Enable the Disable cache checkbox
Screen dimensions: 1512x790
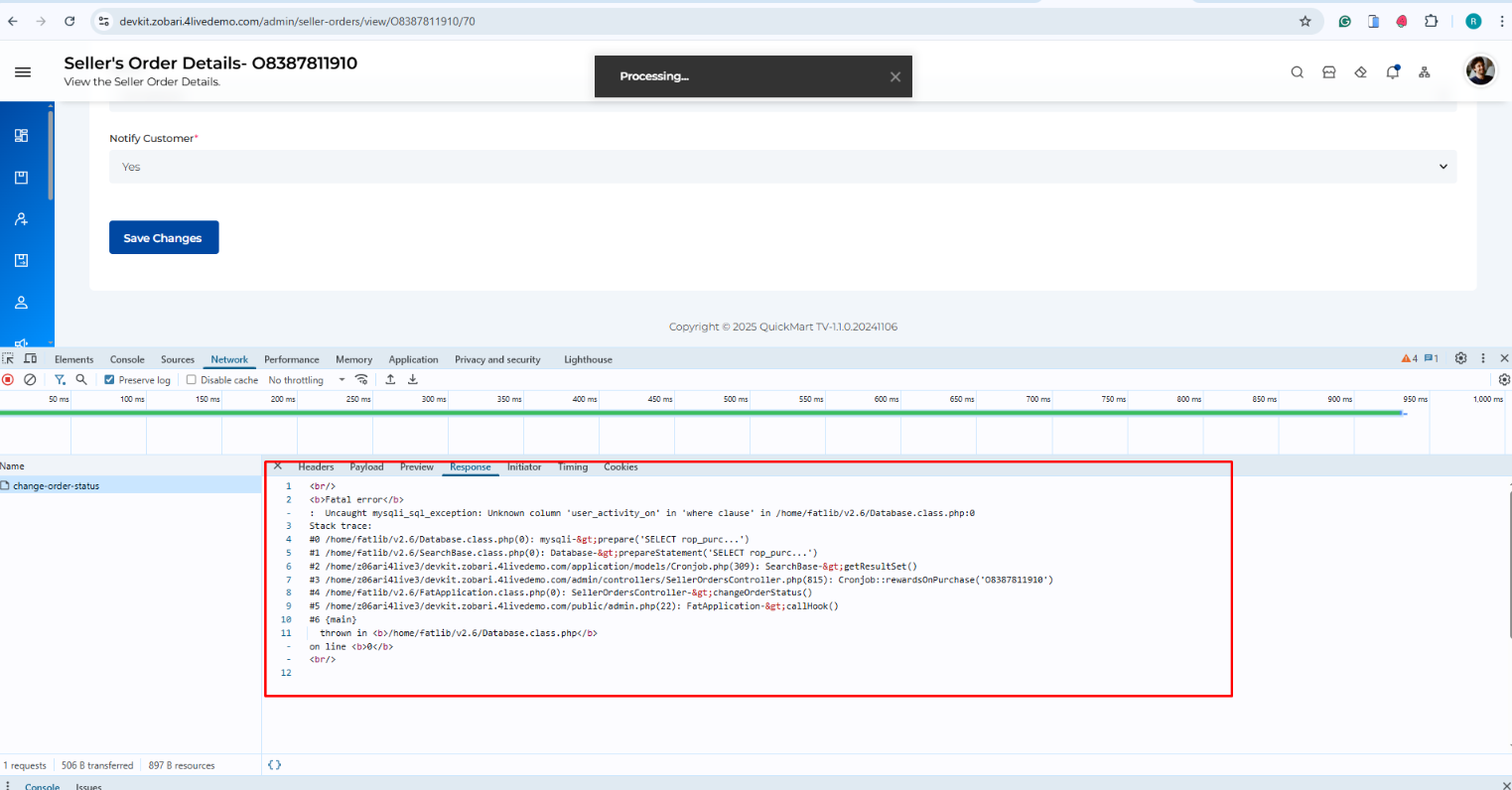click(192, 380)
